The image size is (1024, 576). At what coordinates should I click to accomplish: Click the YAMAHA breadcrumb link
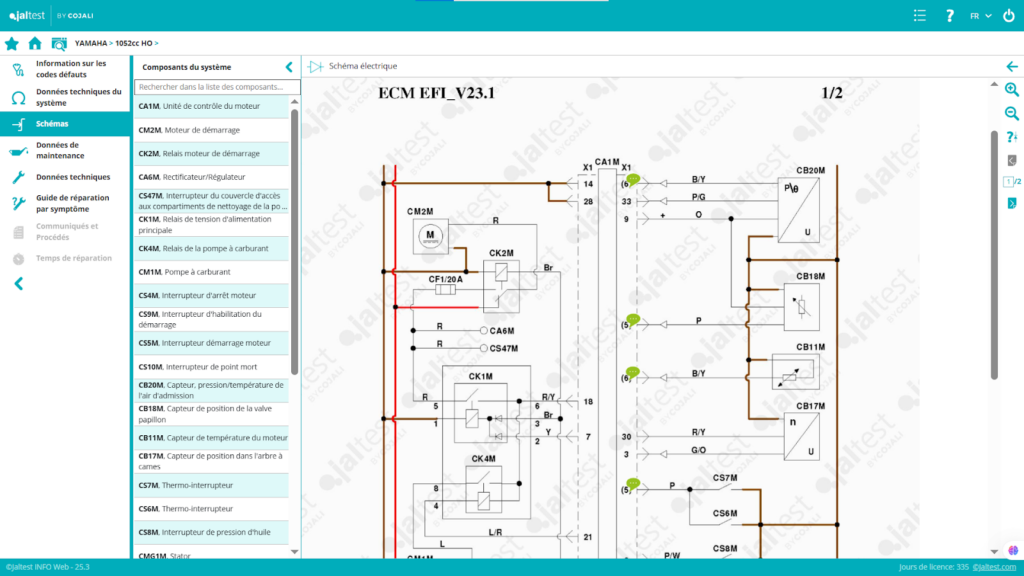[x=91, y=43]
